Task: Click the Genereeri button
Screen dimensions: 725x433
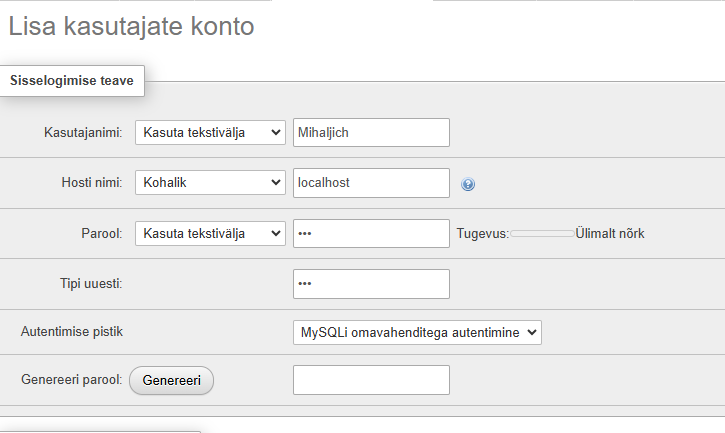Action: (172, 380)
